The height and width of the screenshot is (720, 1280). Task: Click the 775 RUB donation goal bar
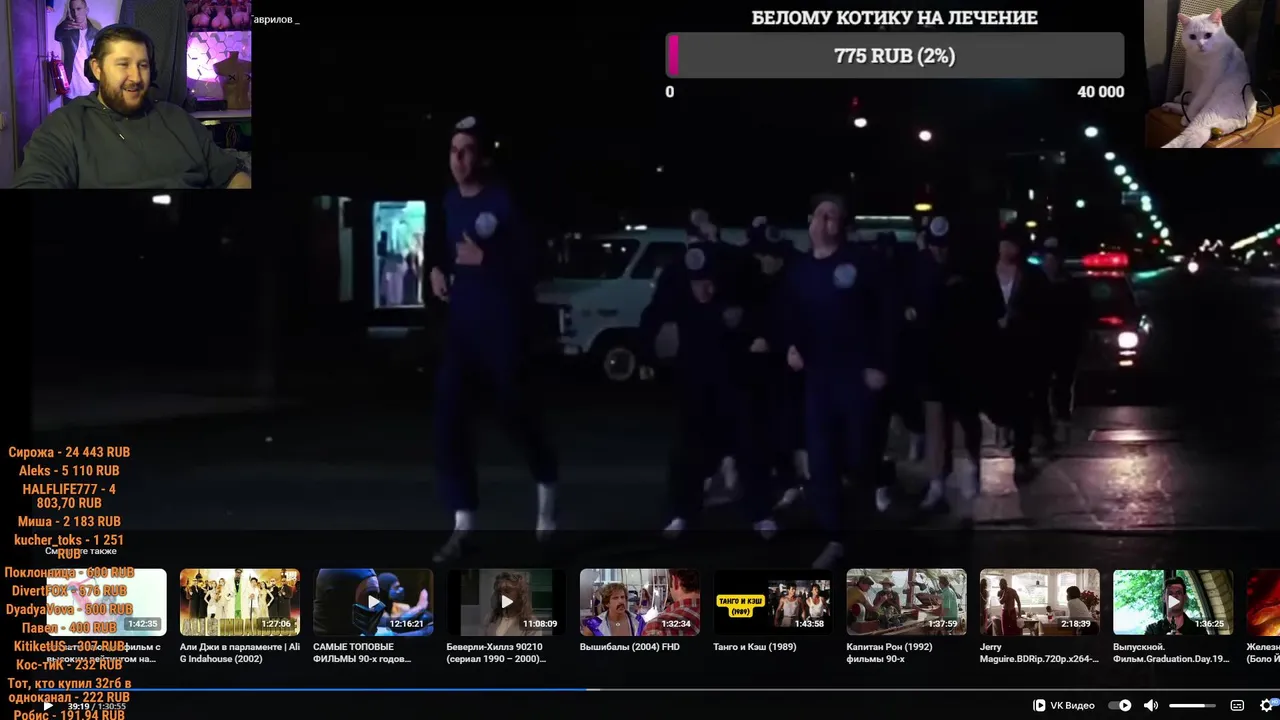(895, 56)
